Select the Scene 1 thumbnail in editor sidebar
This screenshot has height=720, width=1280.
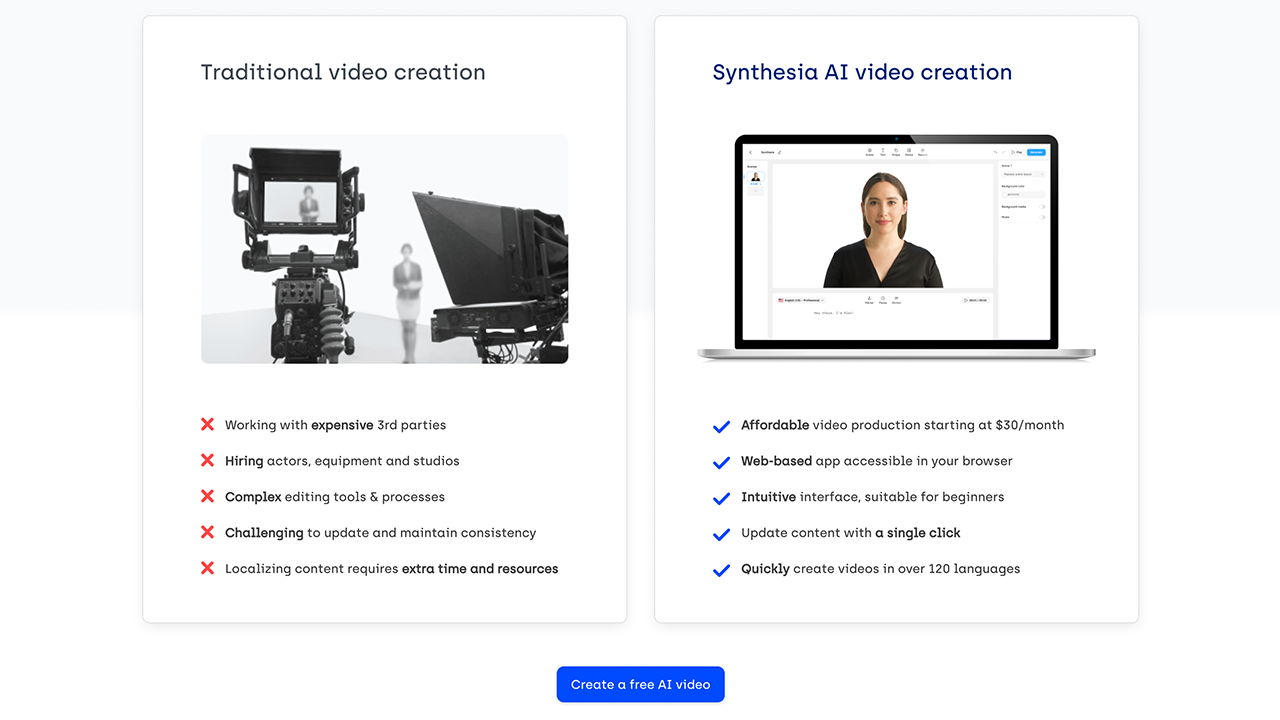click(x=755, y=177)
